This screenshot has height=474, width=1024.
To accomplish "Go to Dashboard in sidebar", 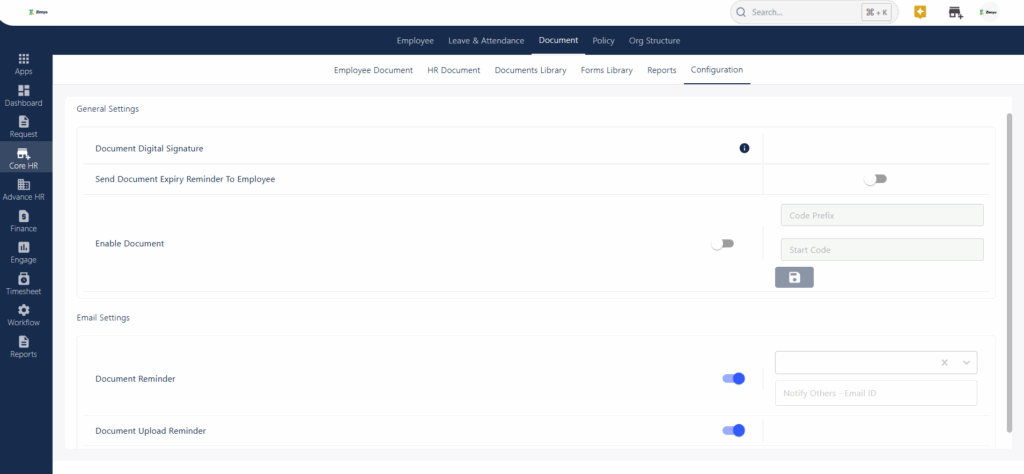I will (x=24, y=95).
